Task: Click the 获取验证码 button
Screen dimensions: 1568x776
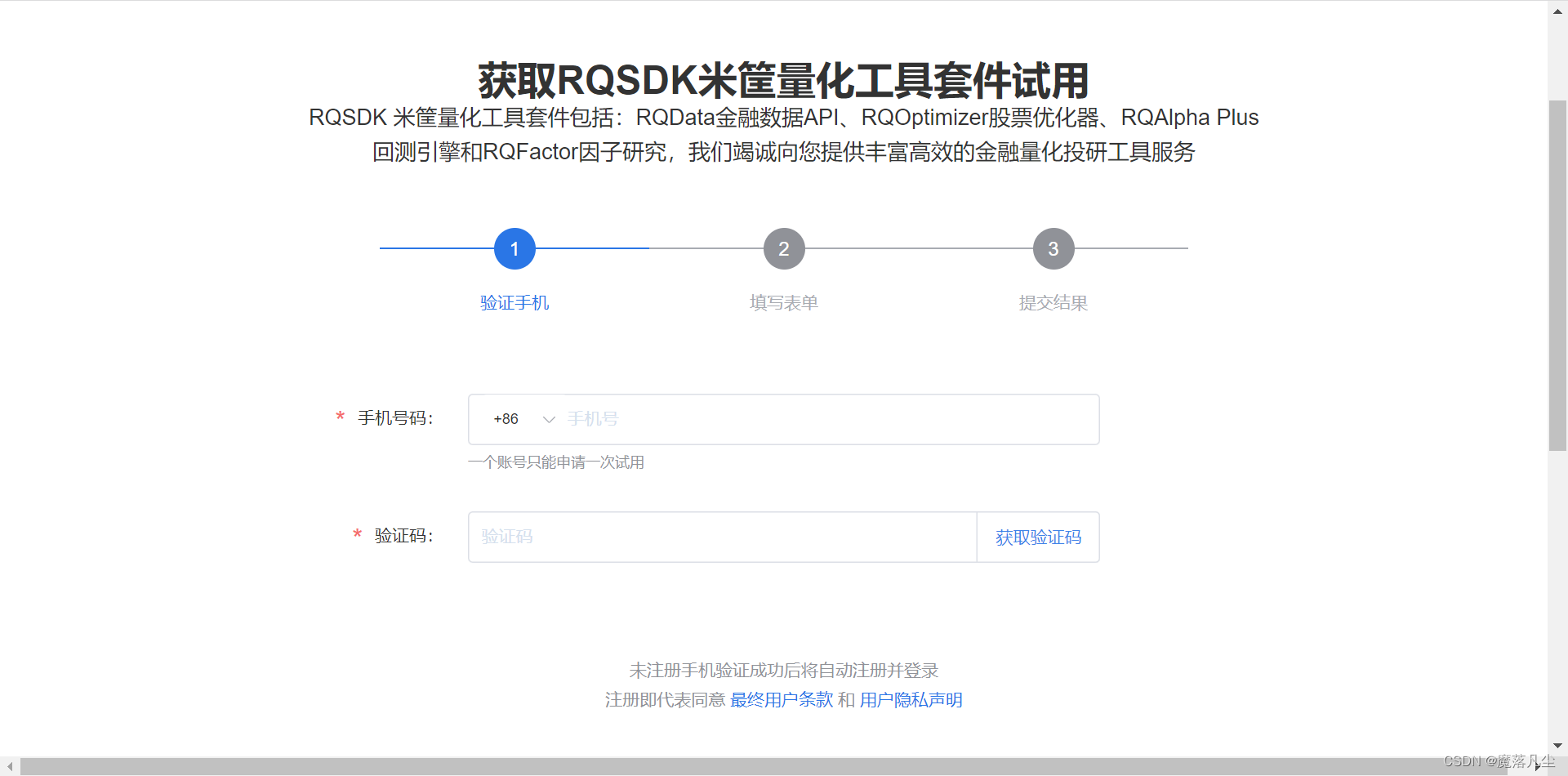Action: tap(1038, 537)
